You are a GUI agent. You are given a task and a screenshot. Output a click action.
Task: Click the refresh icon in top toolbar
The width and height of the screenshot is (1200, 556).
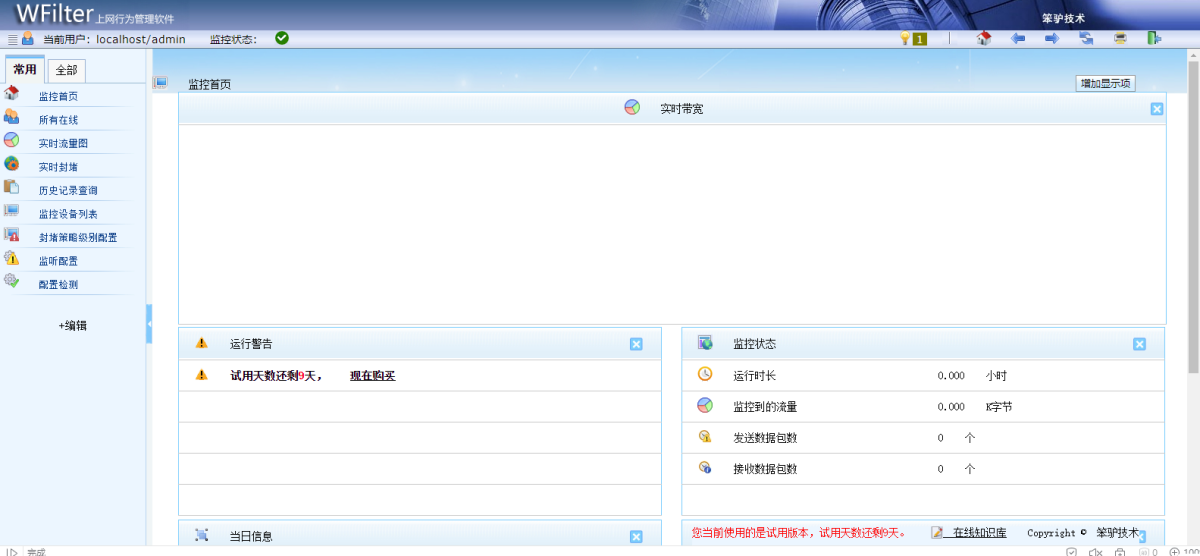pyautogui.click(x=1086, y=38)
